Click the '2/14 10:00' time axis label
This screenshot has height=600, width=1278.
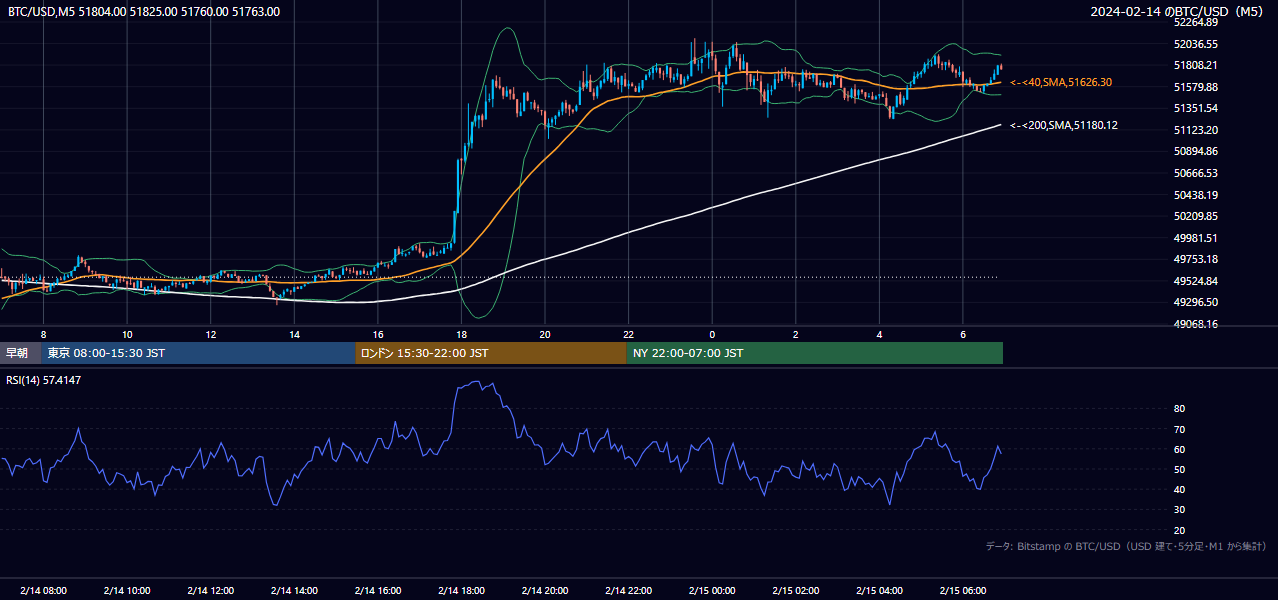coord(127,590)
